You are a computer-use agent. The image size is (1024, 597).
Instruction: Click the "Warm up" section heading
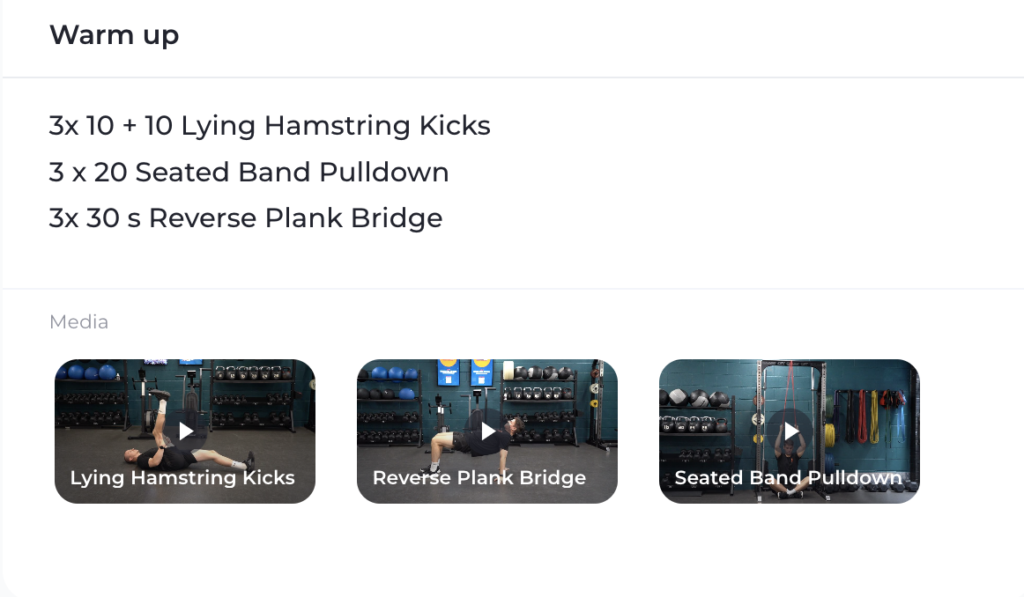point(114,36)
